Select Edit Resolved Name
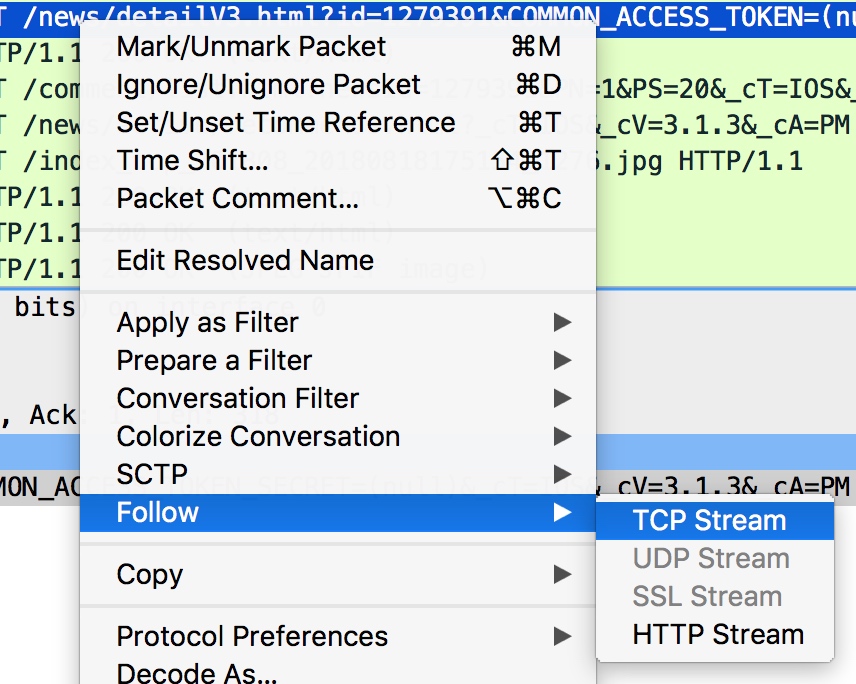 click(x=337, y=260)
